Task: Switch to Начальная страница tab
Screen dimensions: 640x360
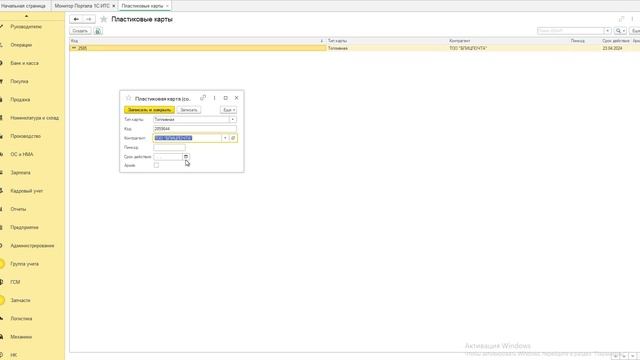Action: click(23, 6)
